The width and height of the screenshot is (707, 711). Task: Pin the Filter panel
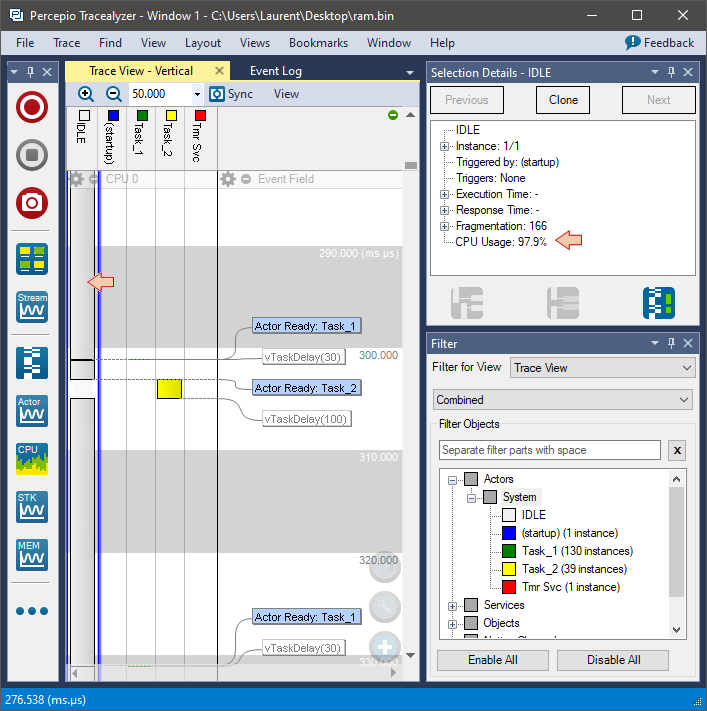click(x=671, y=343)
